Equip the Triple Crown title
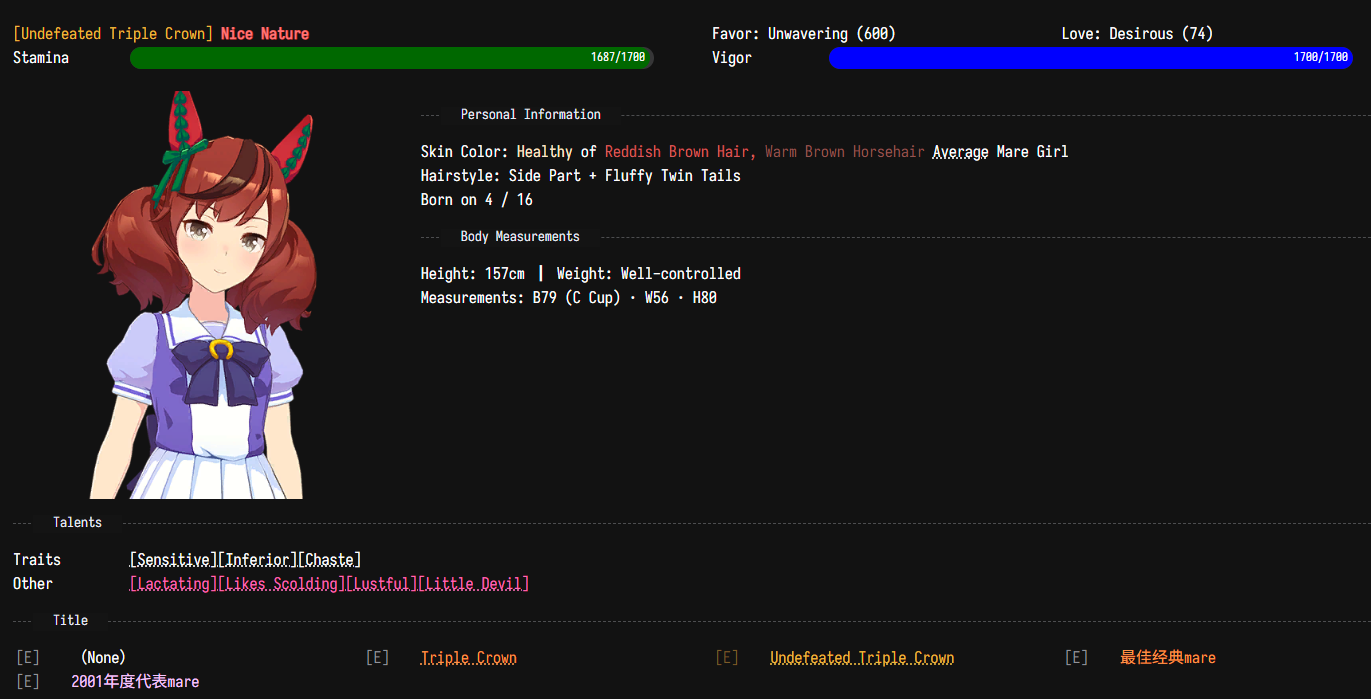This screenshot has width=1371, height=699. point(469,658)
